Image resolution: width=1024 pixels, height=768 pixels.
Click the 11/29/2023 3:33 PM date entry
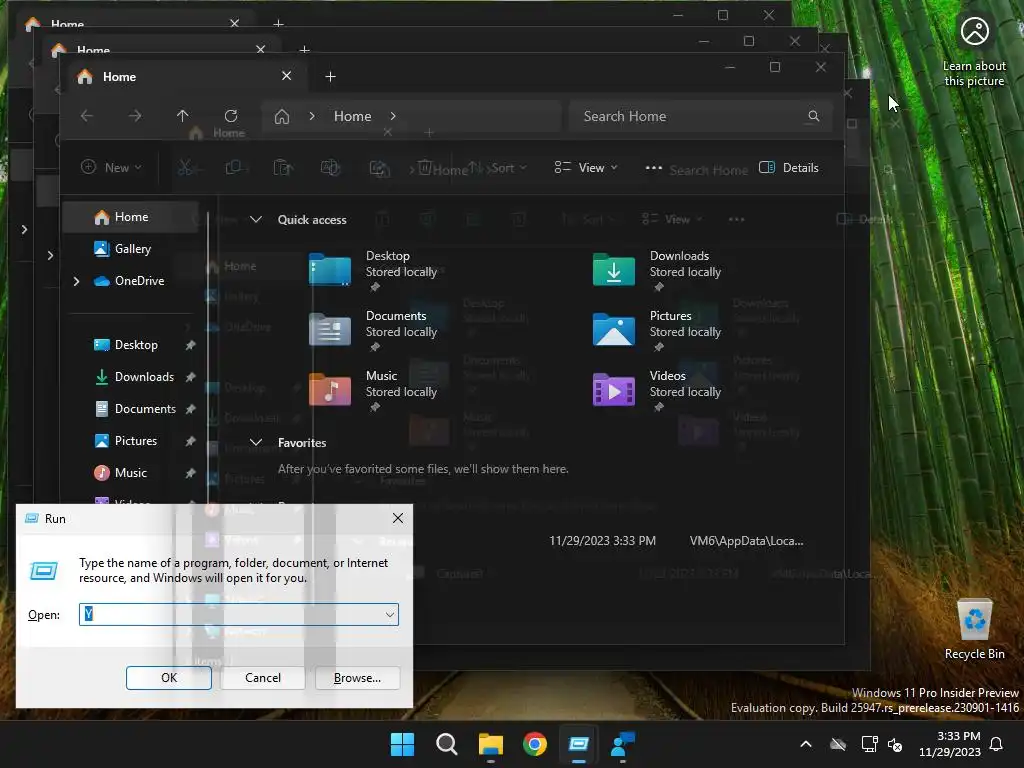602,541
